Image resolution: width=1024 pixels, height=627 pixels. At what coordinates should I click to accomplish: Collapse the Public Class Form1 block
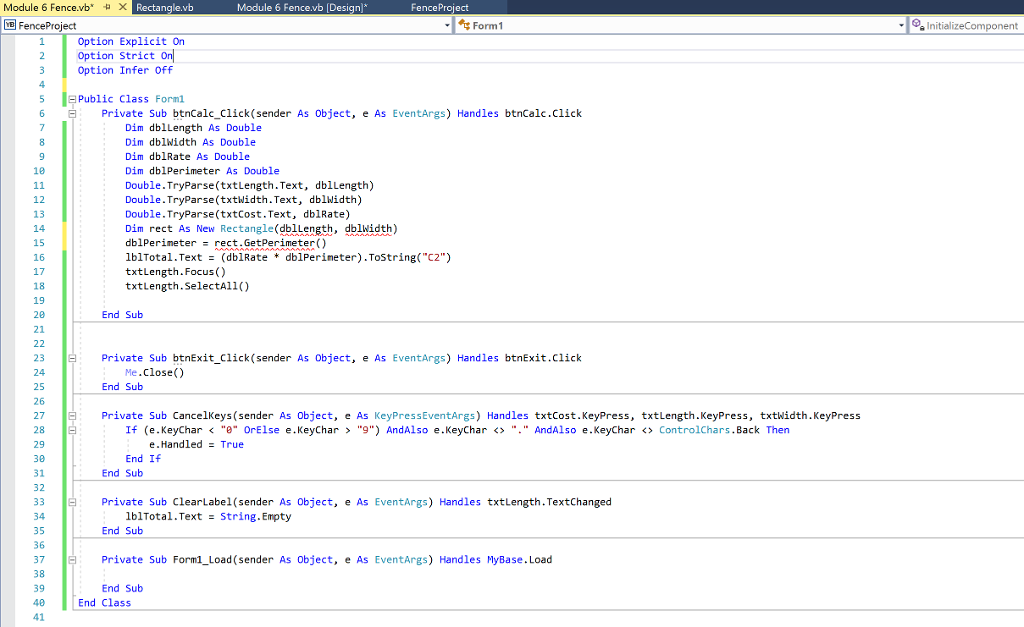point(72,99)
